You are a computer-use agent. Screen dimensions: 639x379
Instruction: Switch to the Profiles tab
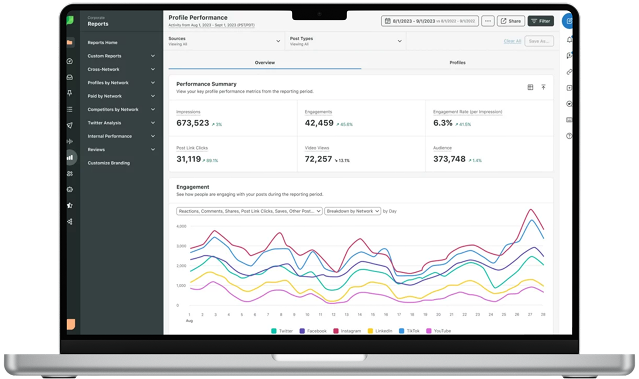coord(457,63)
